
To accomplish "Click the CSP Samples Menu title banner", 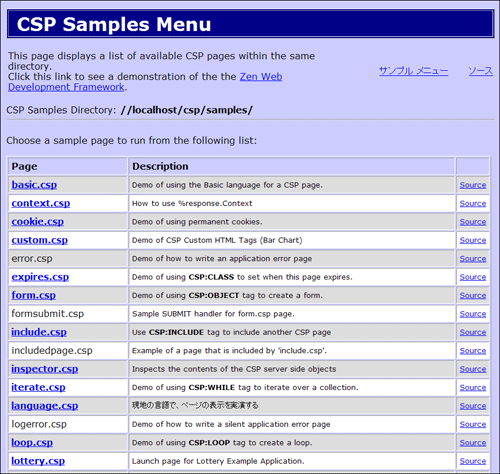I will tap(250, 24).
